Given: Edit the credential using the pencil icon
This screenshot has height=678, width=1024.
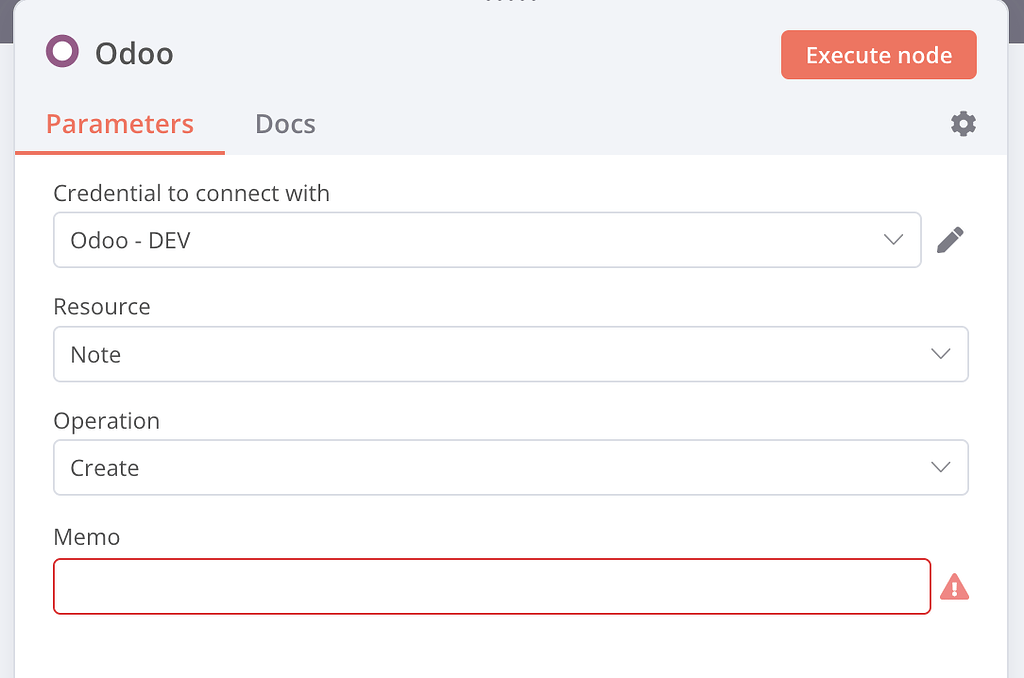Looking at the screenshot, I should pyautogui.click(x=950, y=239).
